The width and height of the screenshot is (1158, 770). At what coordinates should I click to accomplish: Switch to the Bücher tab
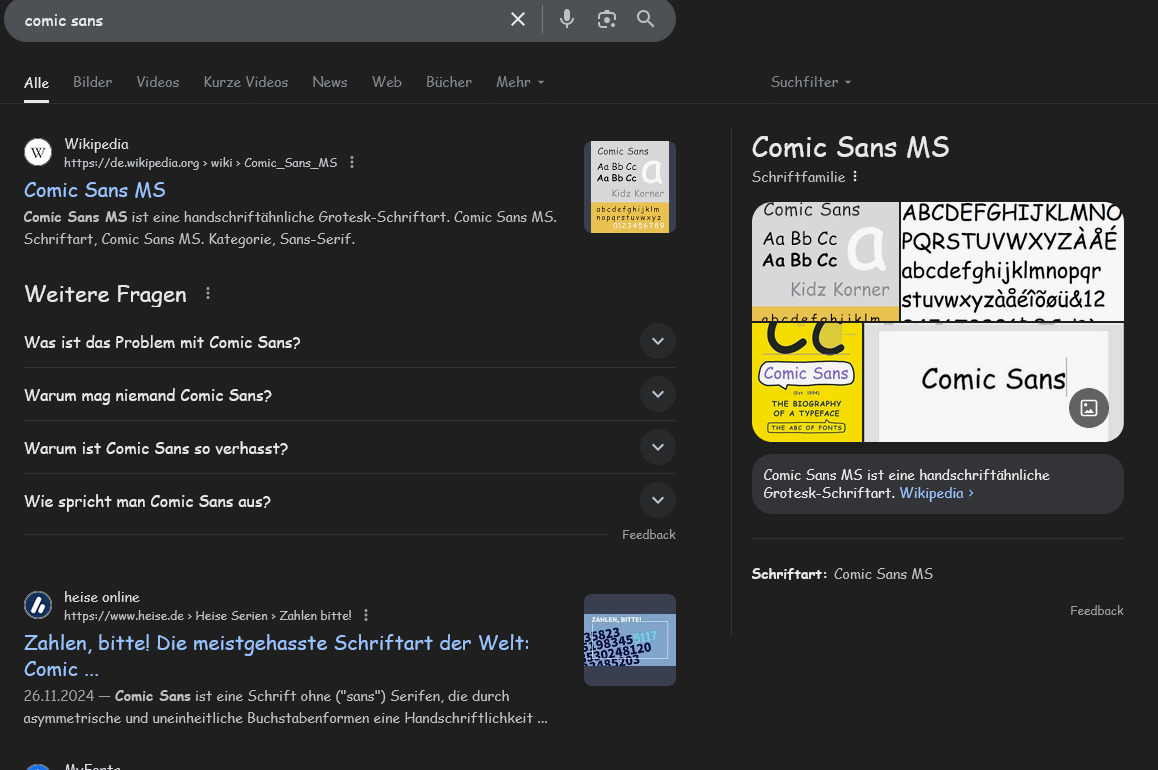448,82
